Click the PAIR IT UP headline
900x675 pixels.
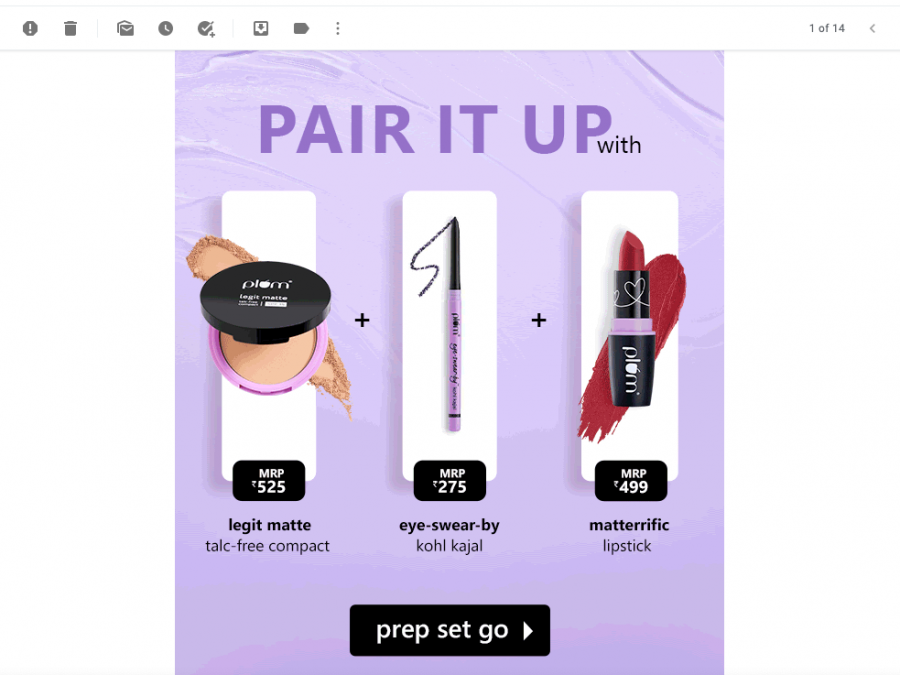tap(436, 130)
